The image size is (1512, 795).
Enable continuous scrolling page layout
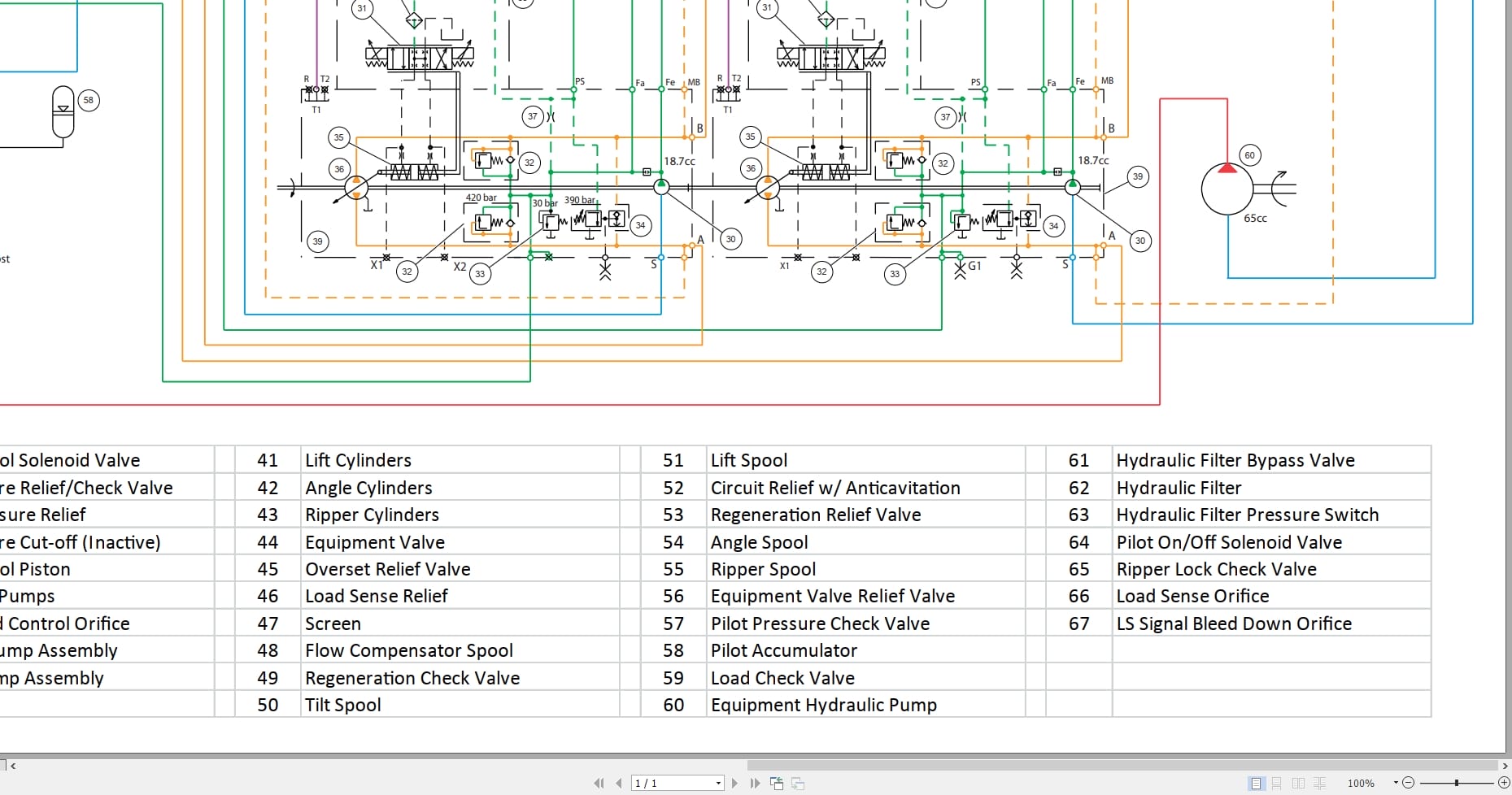click(1277, 784)
